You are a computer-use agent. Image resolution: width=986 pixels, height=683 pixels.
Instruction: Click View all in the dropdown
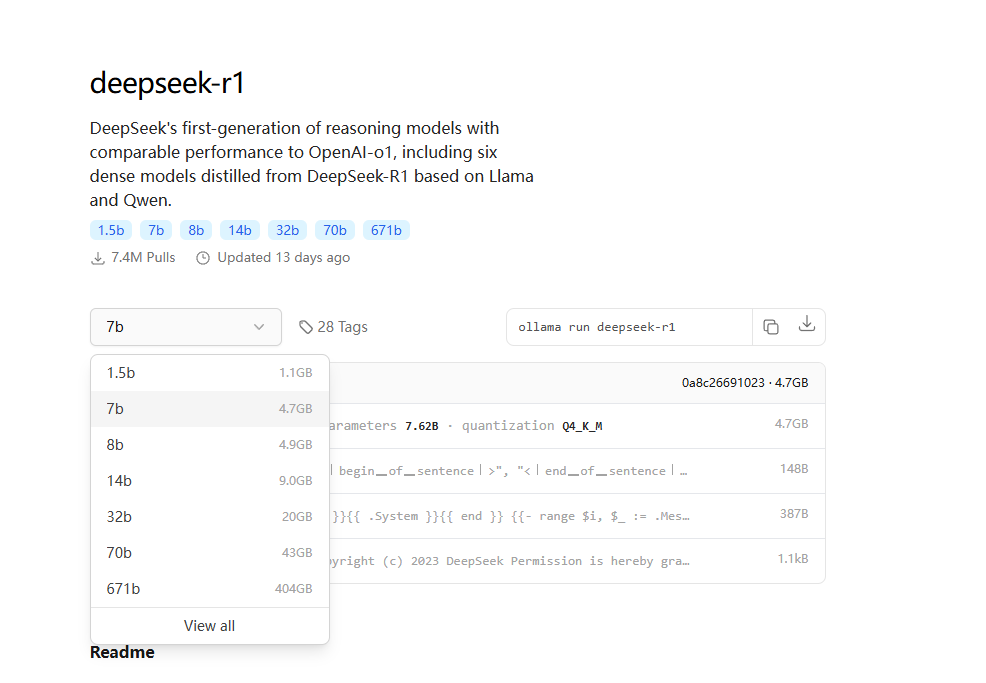(x=209, y=626)
